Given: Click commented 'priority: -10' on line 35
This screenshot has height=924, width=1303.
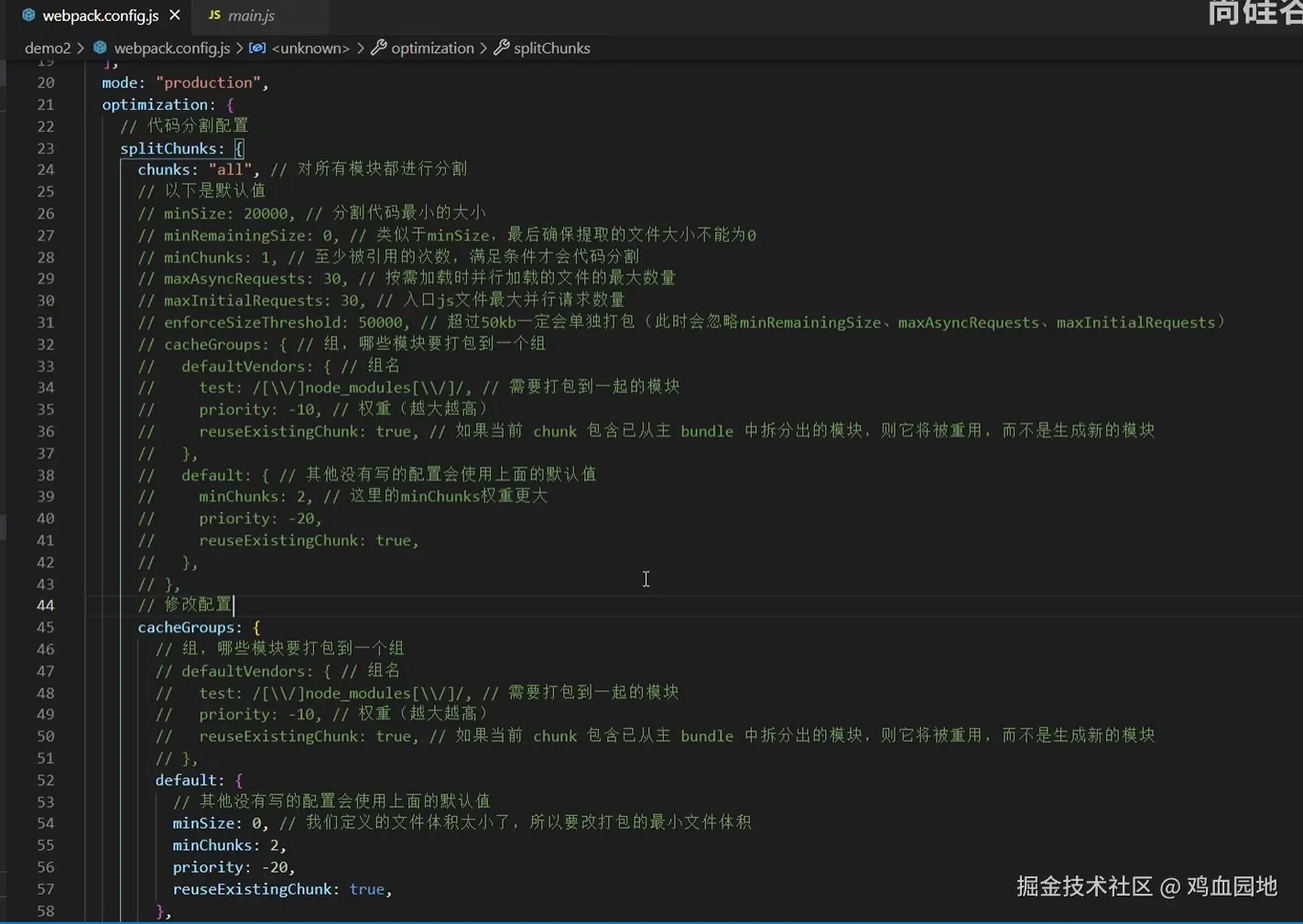Looking at the screenshot, I should (256, 409).
